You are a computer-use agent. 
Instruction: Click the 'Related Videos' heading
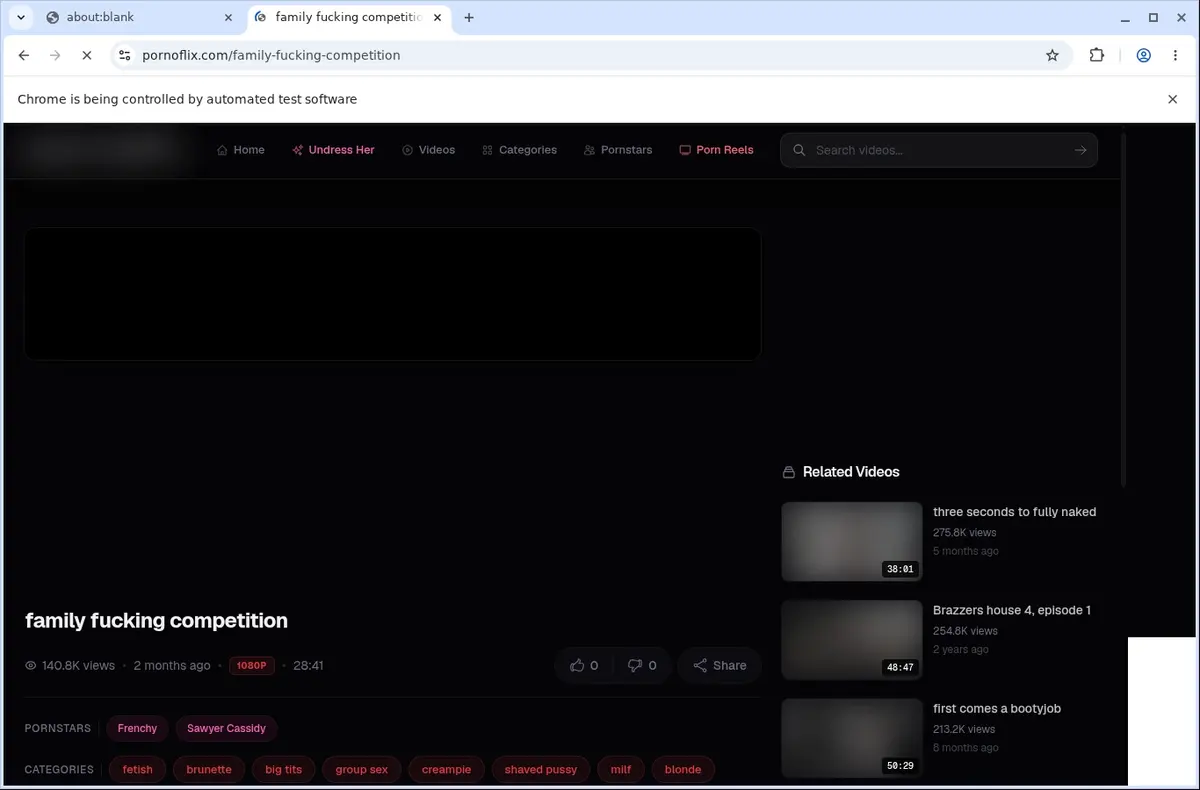point(851,472)
